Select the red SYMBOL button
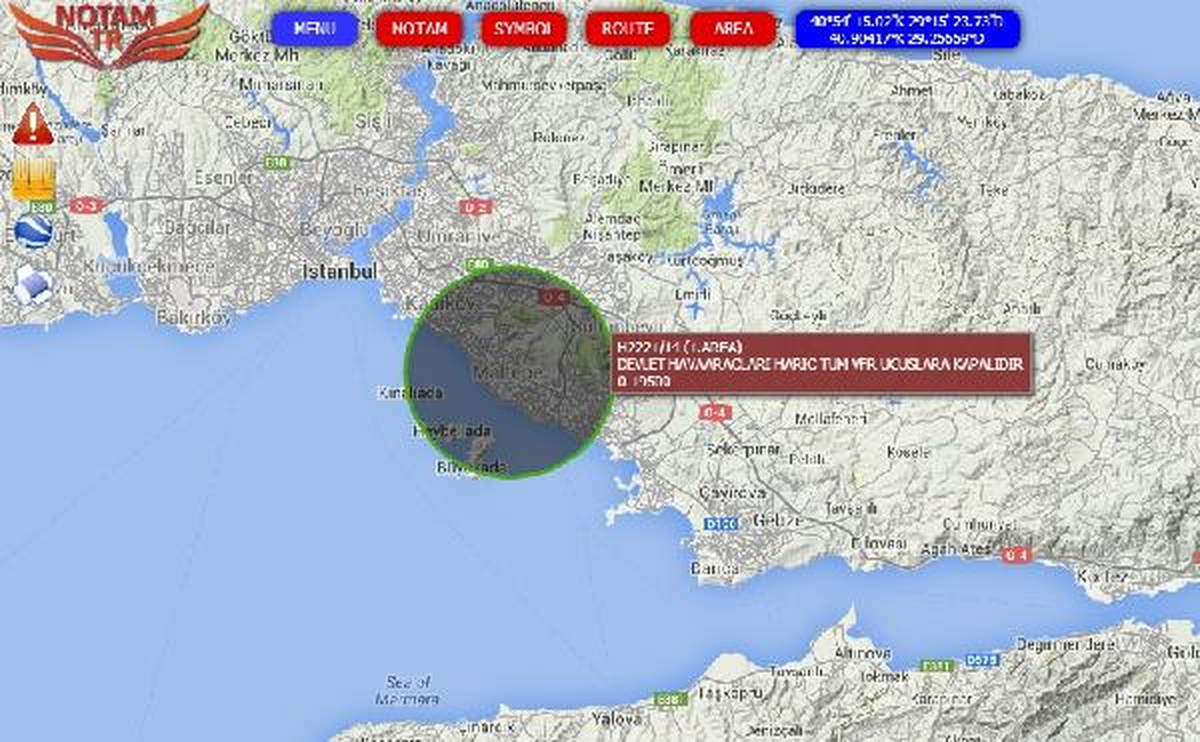1200x742 pixels. point(523,29)
